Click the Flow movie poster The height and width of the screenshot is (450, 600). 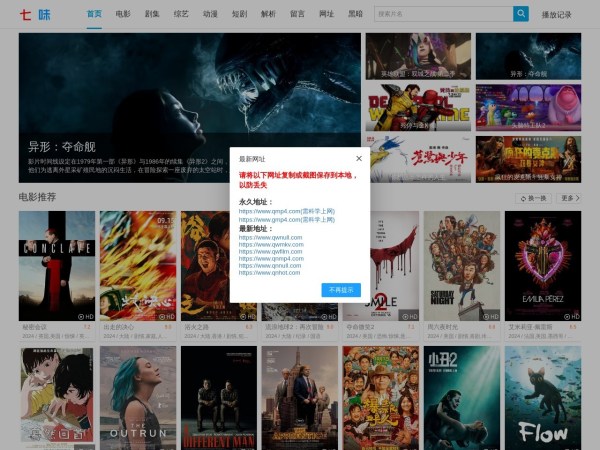pyautogui.click(x=542, y=397)
